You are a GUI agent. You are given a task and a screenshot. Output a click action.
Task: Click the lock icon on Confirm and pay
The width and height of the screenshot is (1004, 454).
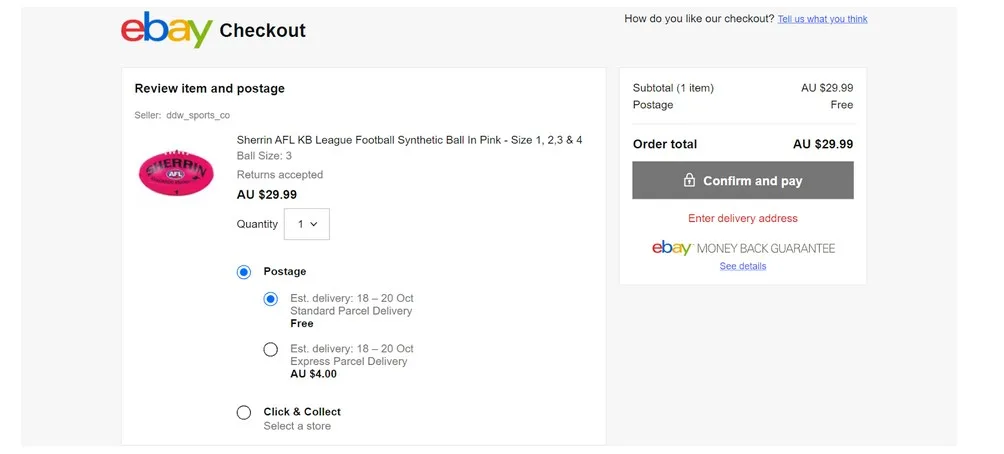pyautogui.click(x=689, y=181)
